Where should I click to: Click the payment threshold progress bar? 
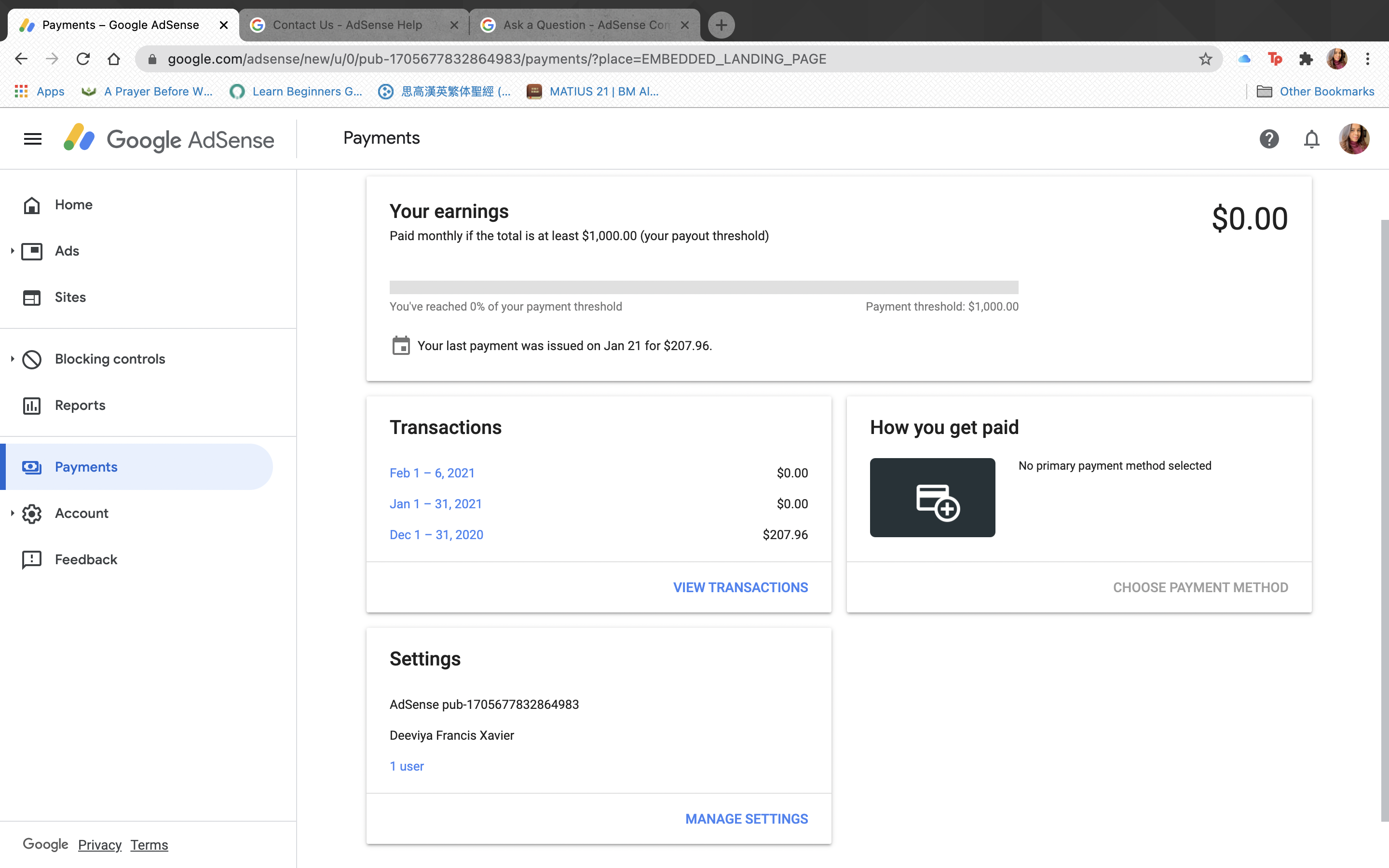coord(704,287)
